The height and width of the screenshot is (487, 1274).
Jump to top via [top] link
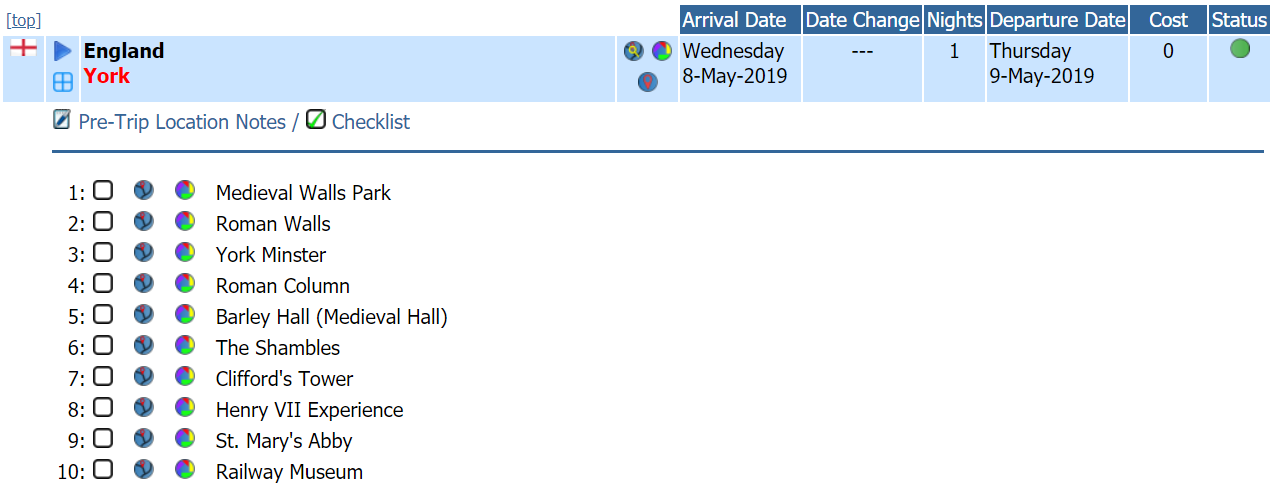click(x=24, y=20)
